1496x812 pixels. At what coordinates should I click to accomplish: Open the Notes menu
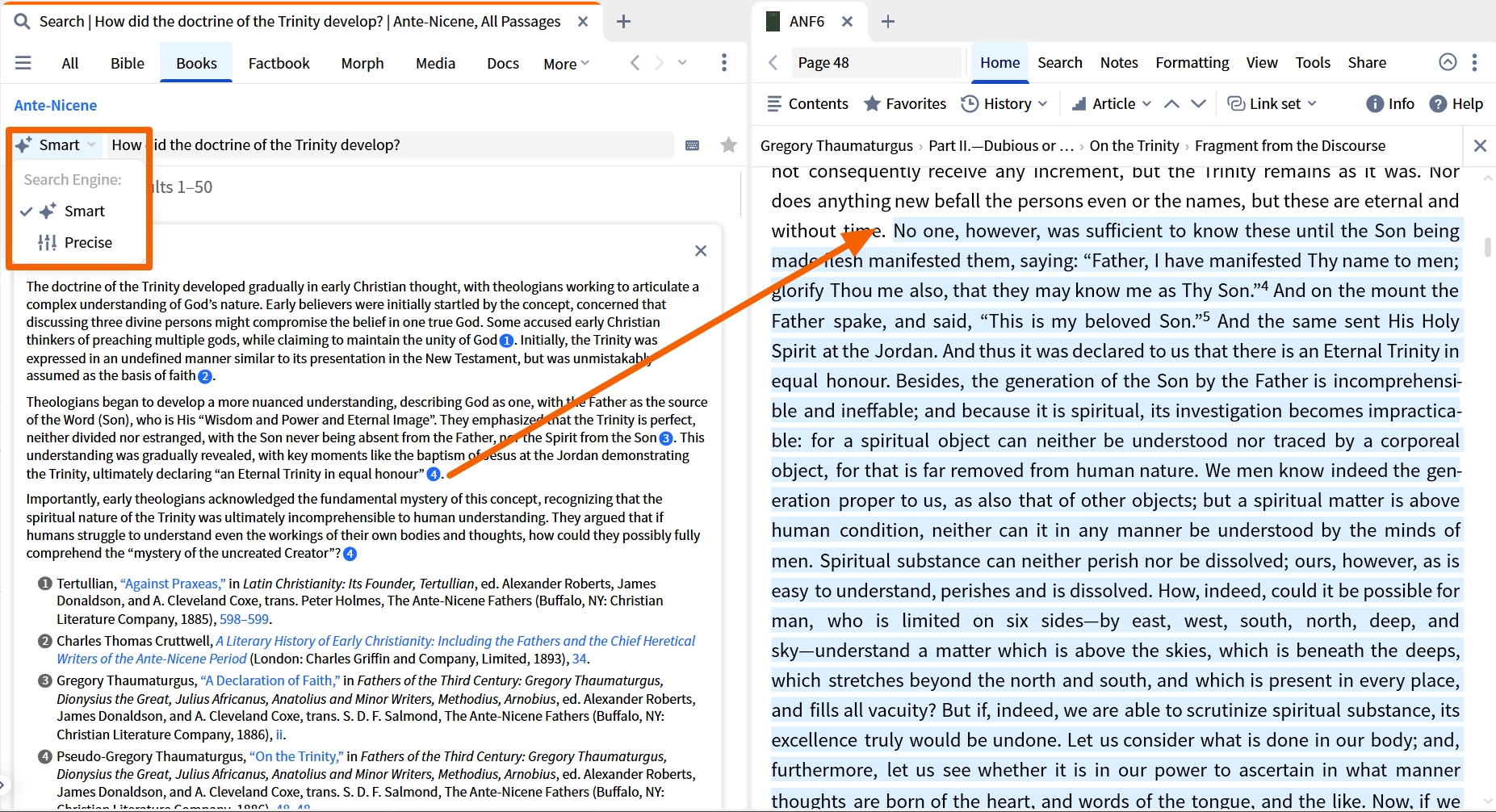1119,62
